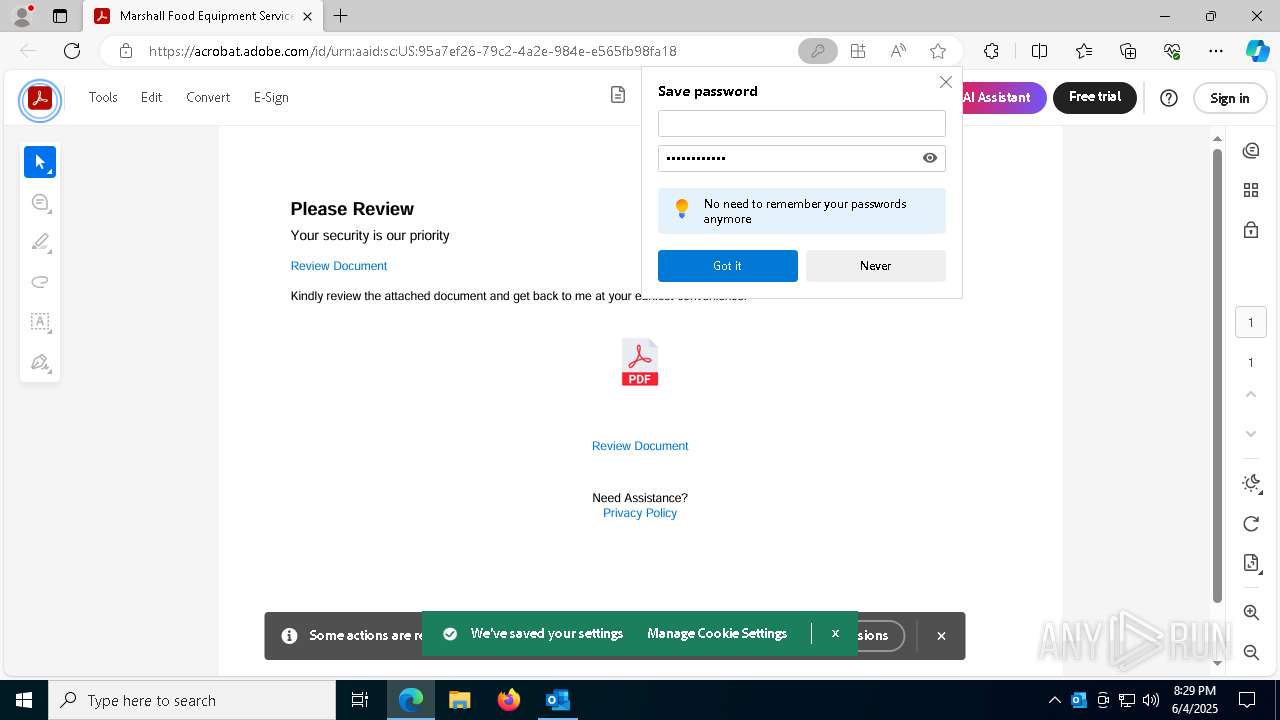Open the Privacy Policy link

pyautogui.click(x=640, y=513)
